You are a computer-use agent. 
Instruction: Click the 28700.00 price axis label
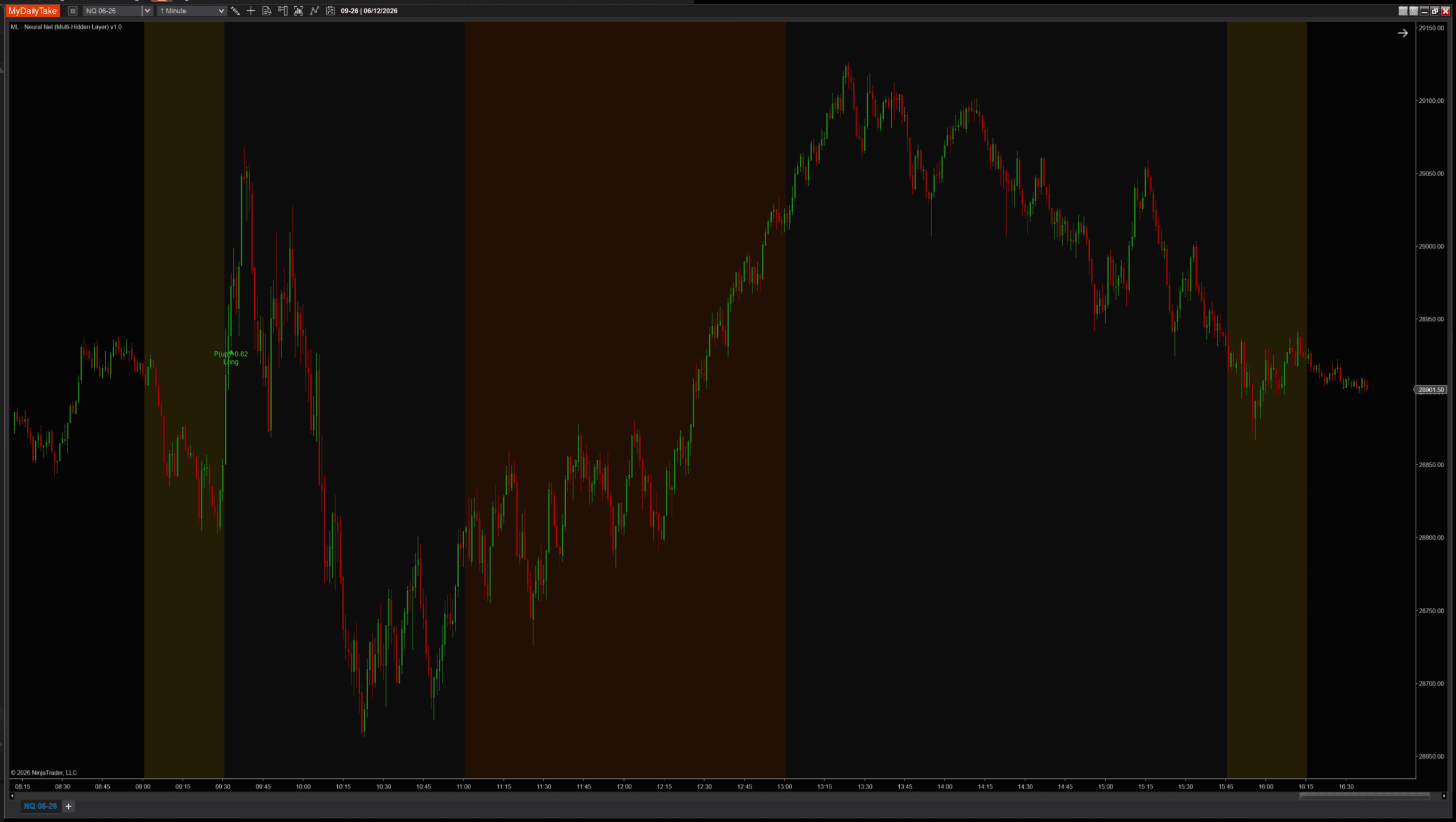click(x=1431, y=683)
